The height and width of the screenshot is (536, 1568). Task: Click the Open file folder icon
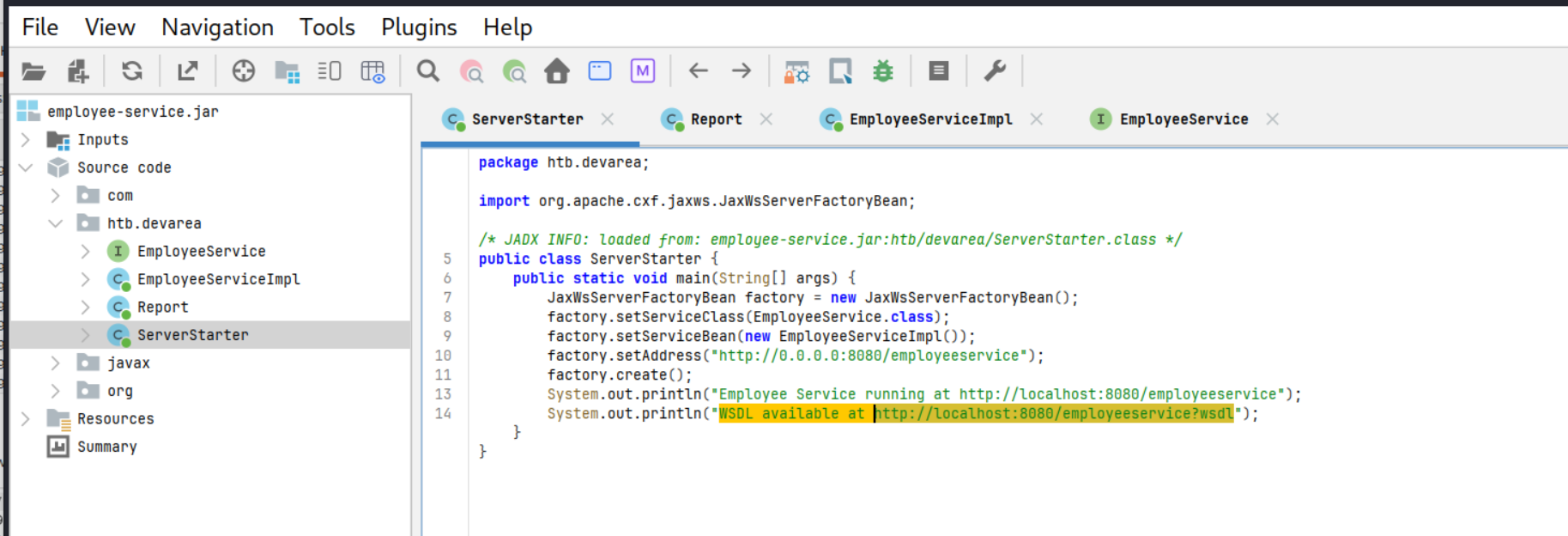[x=33, y=71]
